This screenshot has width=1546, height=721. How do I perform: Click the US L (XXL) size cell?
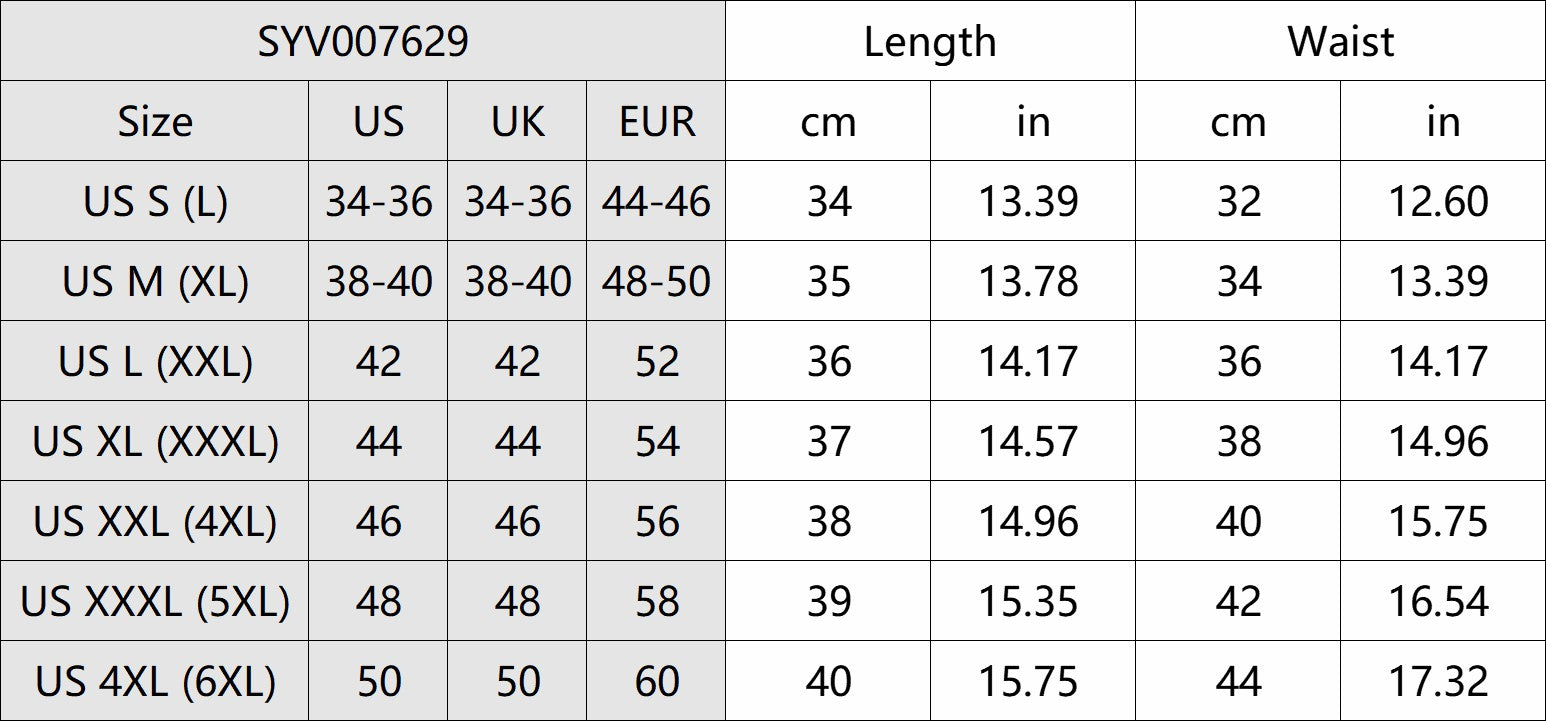[x=155, y=362]
